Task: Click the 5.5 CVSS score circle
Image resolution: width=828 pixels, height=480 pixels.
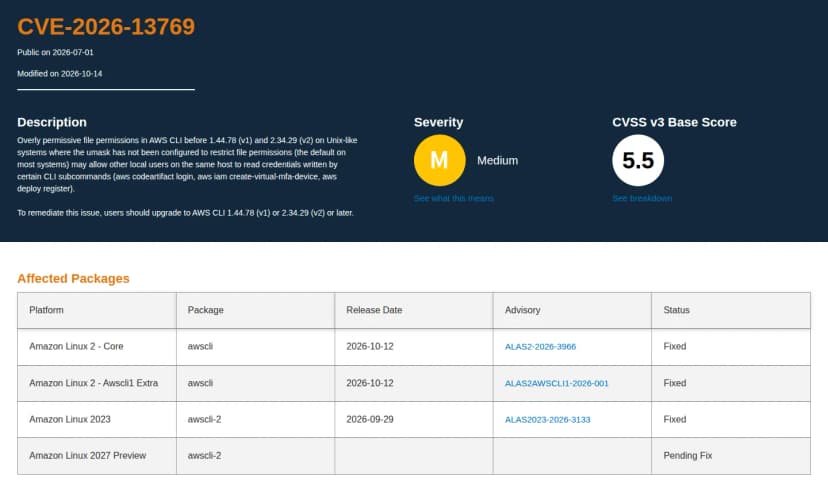Action: tap(638, 160)
